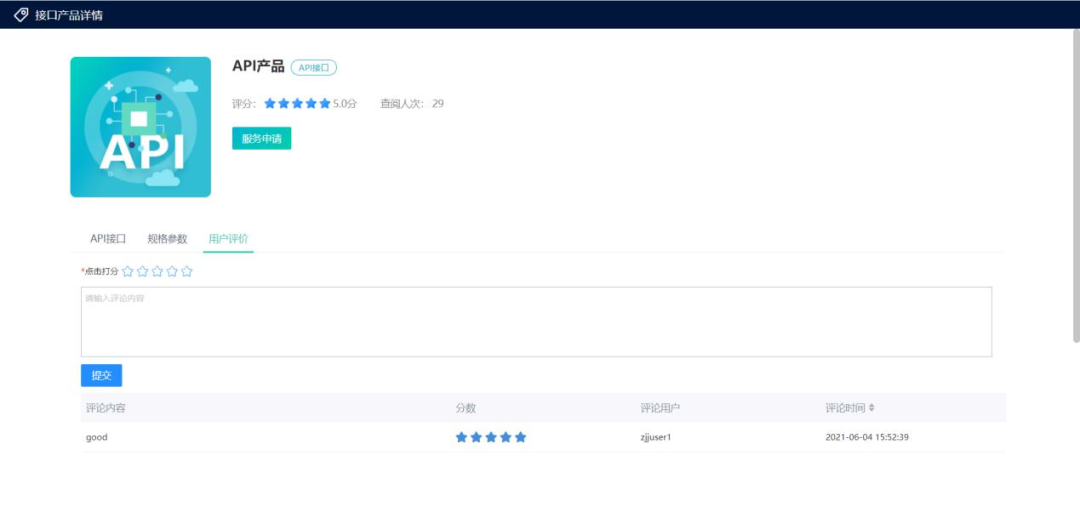
Task: Submit the review with 提交 button
Action: [x=101, y=375]
